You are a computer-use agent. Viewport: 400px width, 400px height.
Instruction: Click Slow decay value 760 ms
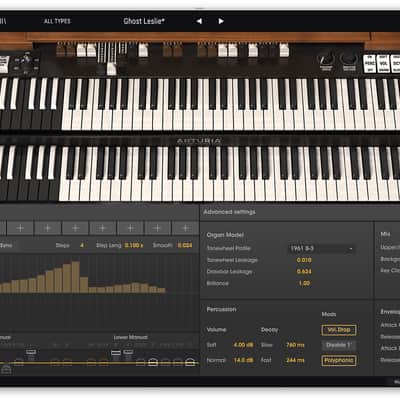(295, 345)
